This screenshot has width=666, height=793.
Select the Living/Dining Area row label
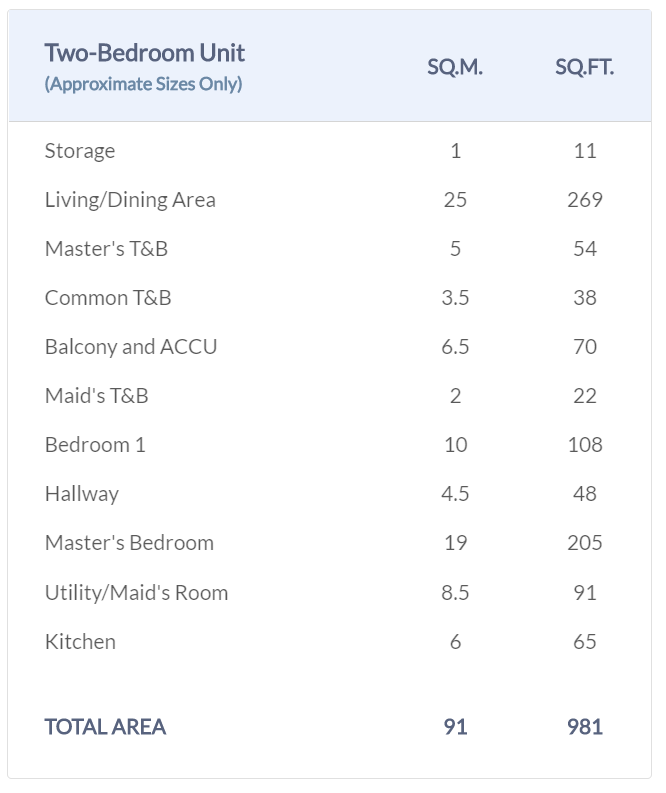pos(130,200)
